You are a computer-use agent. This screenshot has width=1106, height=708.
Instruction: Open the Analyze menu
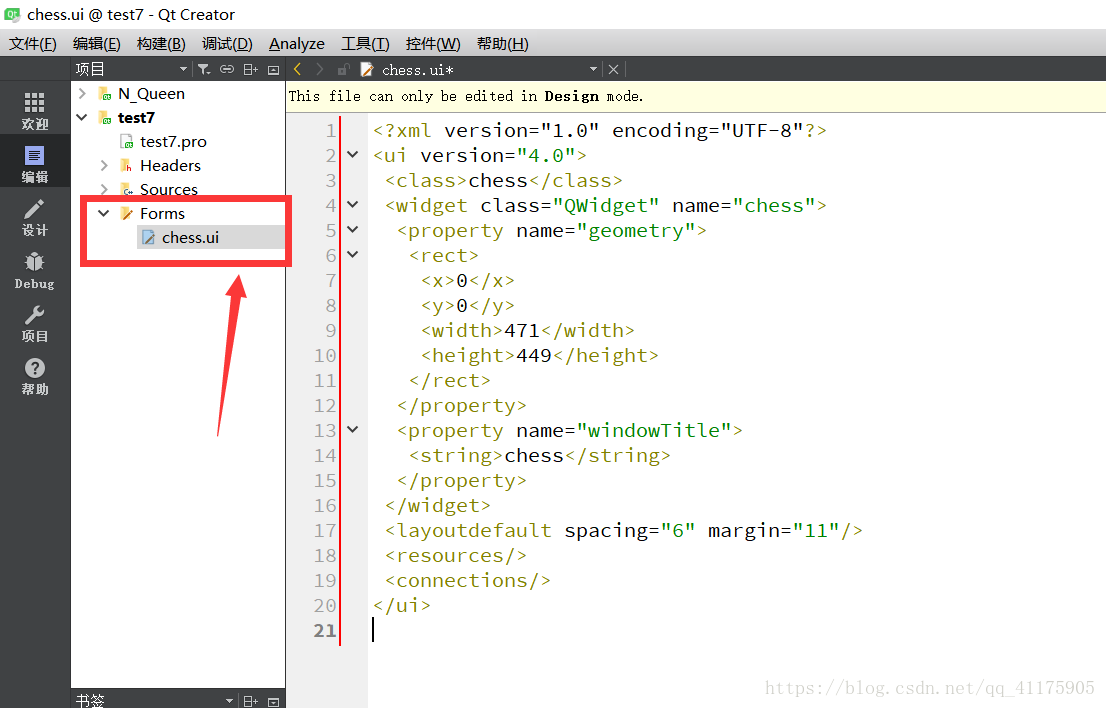(297, 44)
